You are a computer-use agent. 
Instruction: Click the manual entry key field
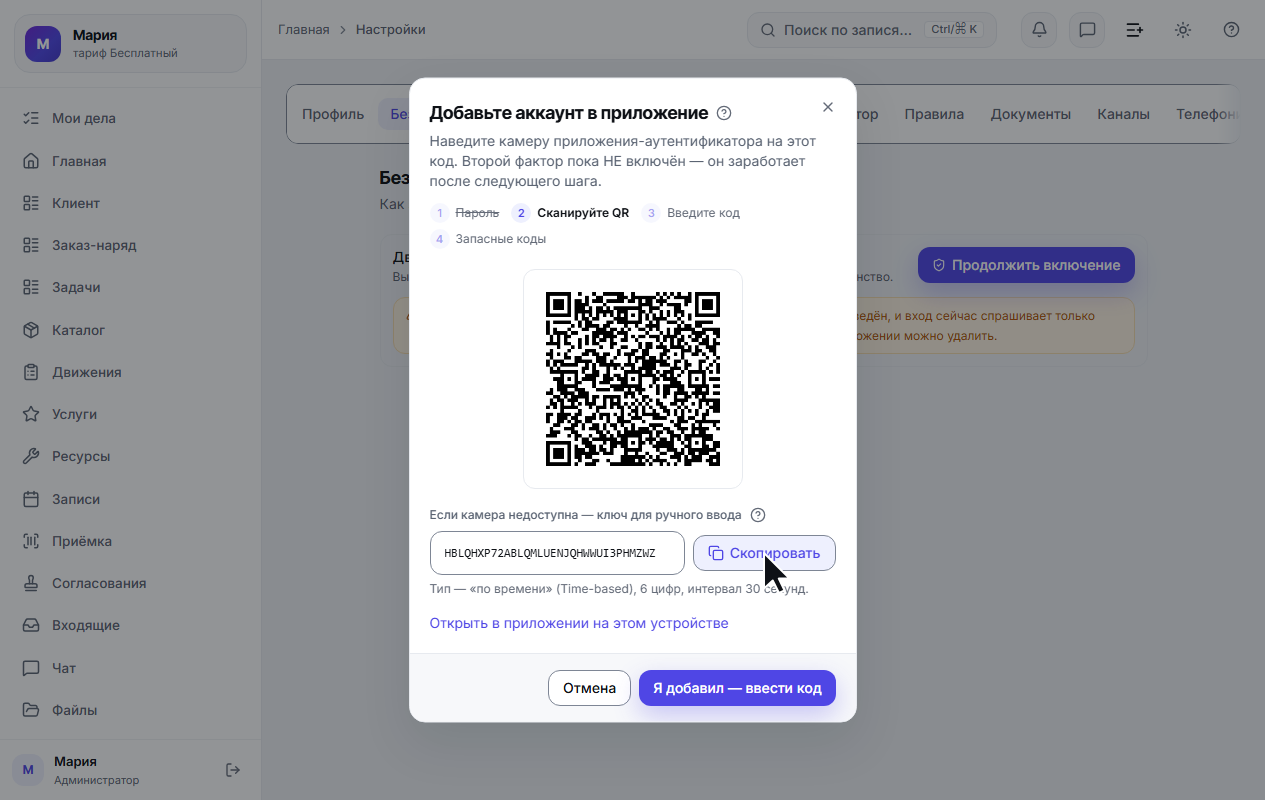[557, 553]
